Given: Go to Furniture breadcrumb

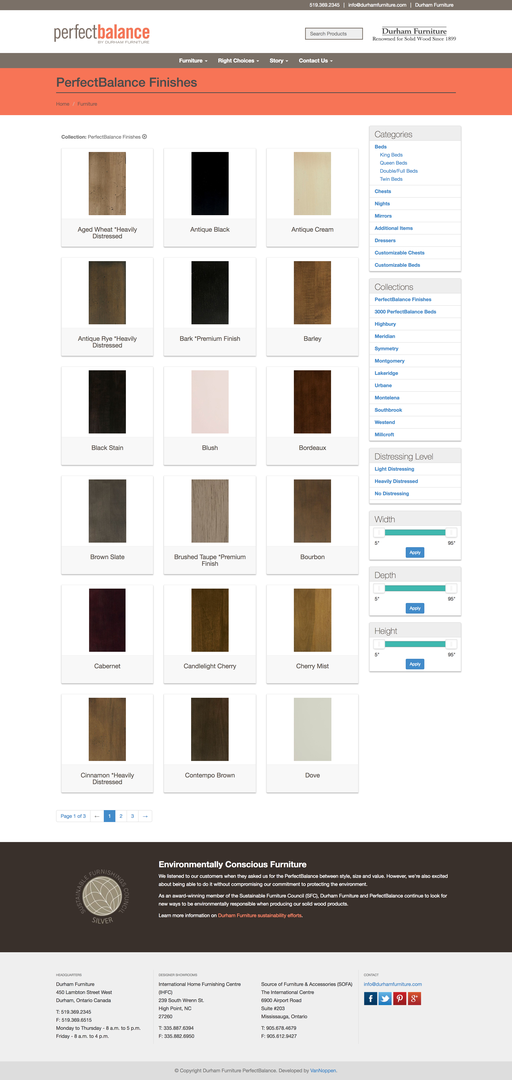Looking at the screenshot, I should [87, 103].
